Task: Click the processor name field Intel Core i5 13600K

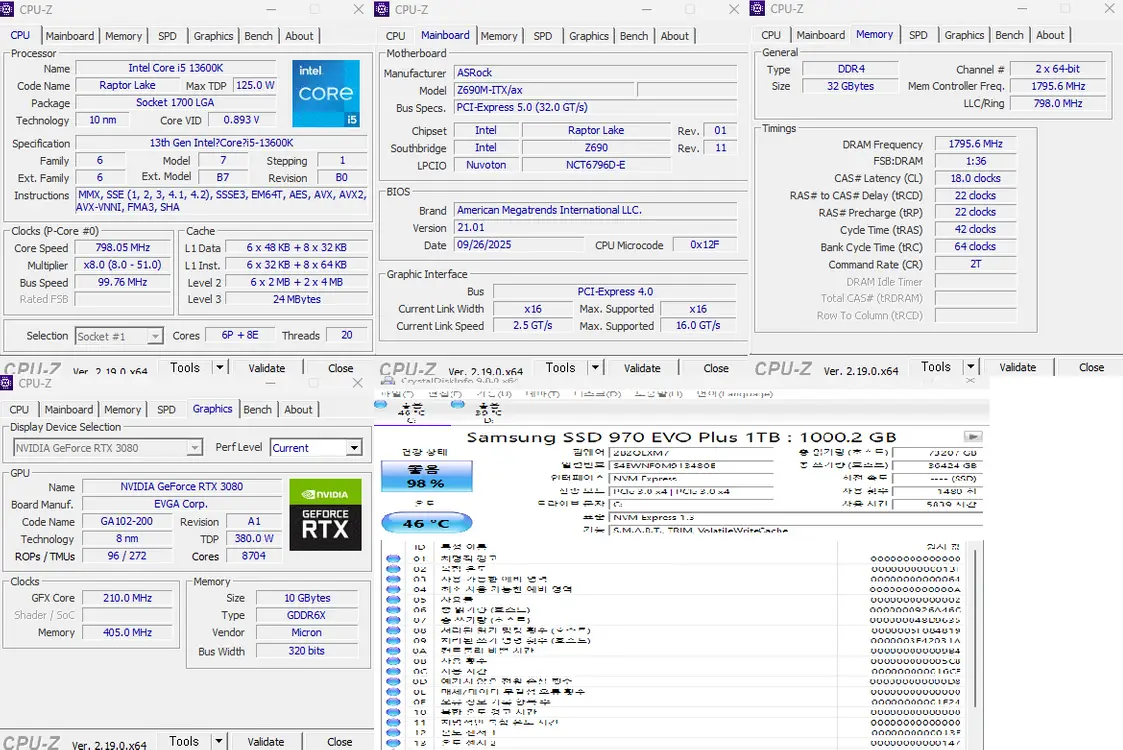Action: coord(176,68)
